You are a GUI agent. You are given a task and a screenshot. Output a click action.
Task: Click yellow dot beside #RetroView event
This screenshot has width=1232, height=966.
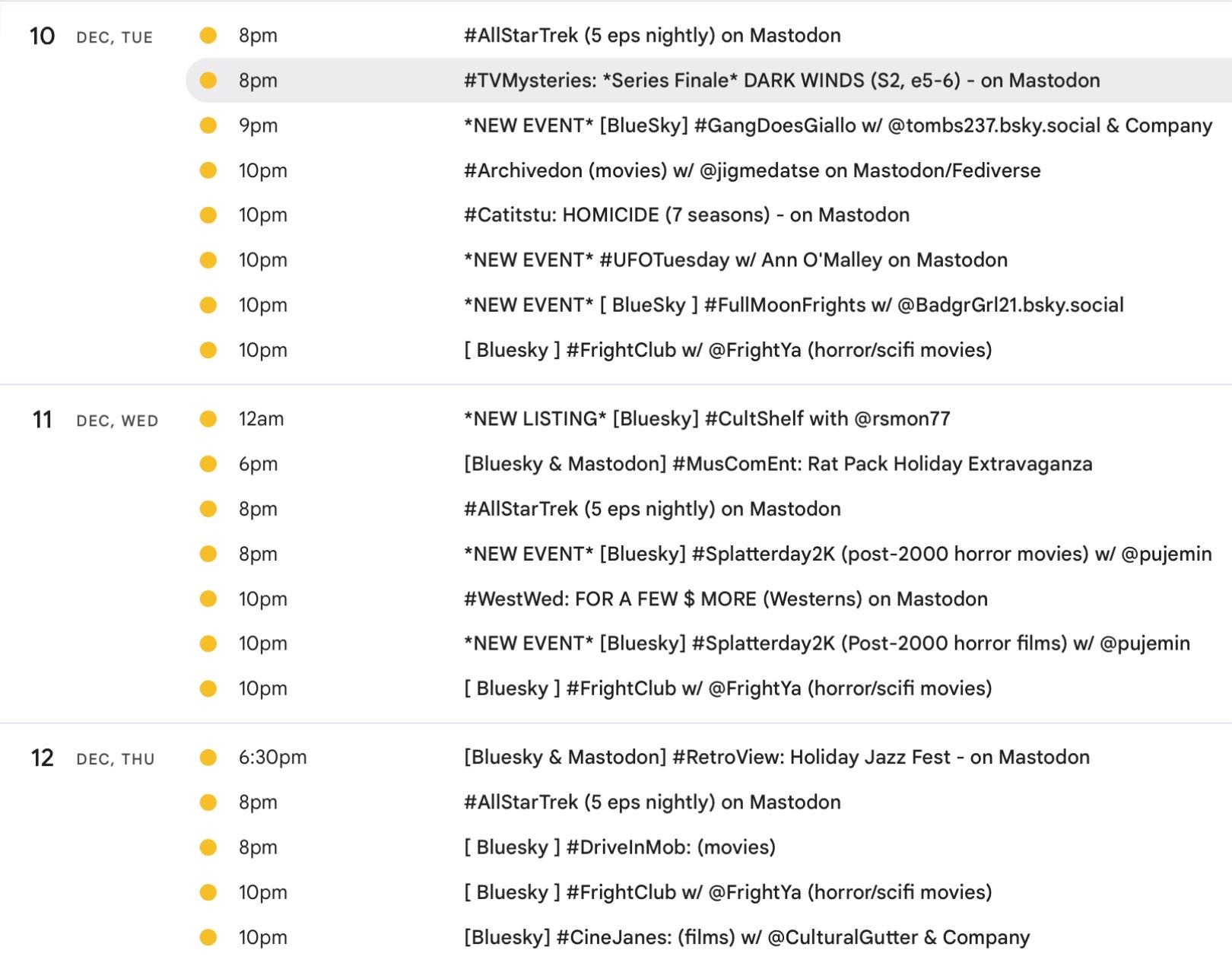[x=208, y=758]
